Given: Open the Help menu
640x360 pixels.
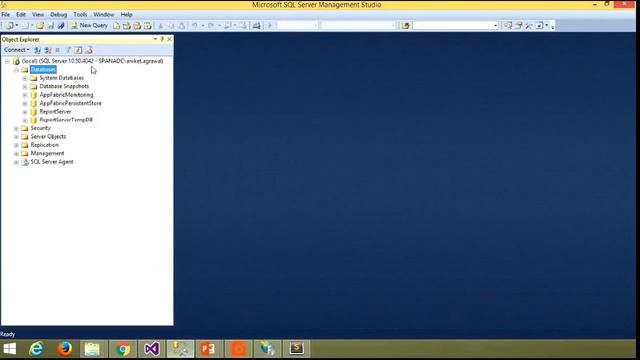Looking at the screenshot, I should click(x=126, y=14).
